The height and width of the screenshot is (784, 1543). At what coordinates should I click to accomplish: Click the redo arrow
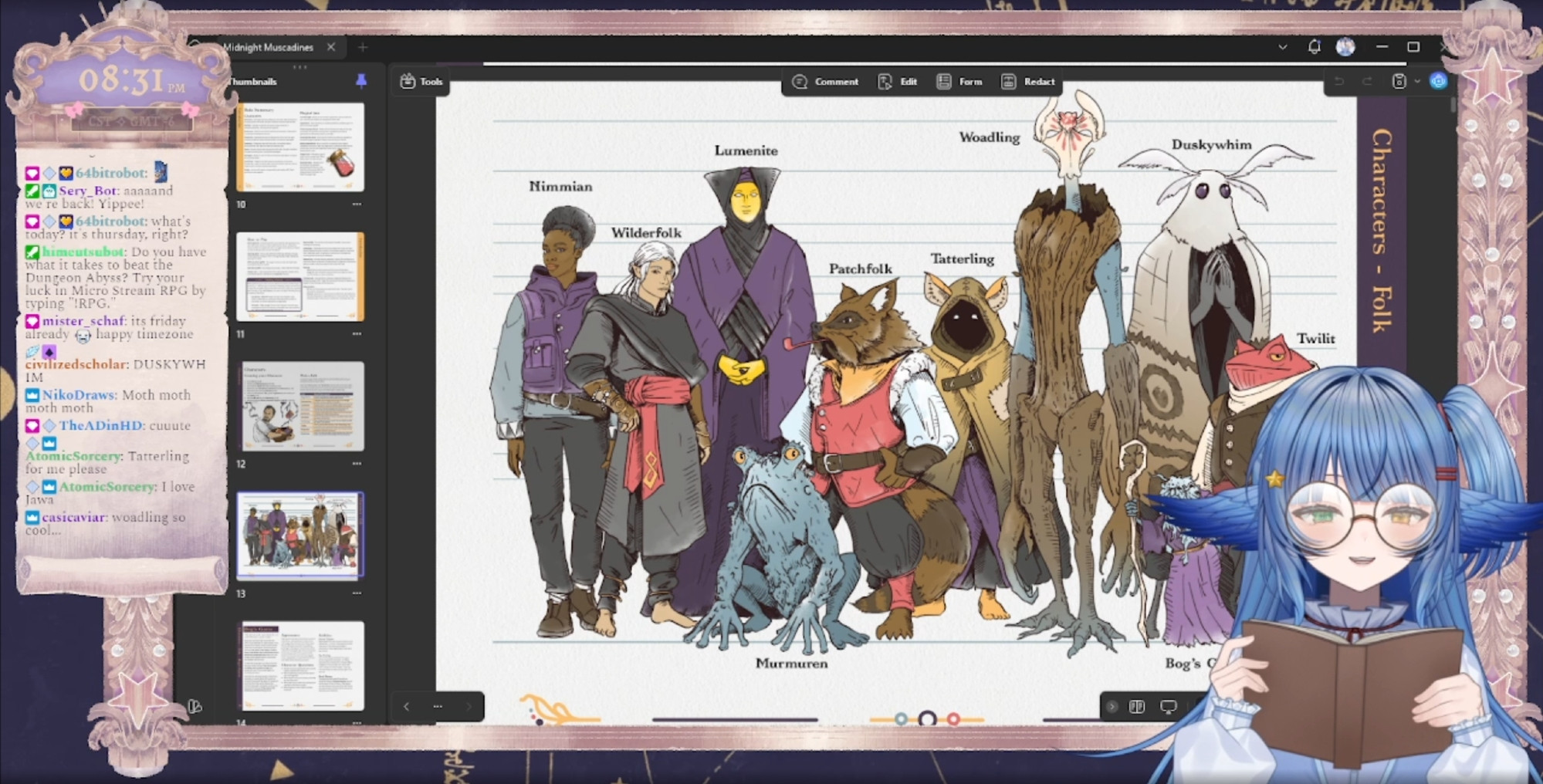point(1367,81)
